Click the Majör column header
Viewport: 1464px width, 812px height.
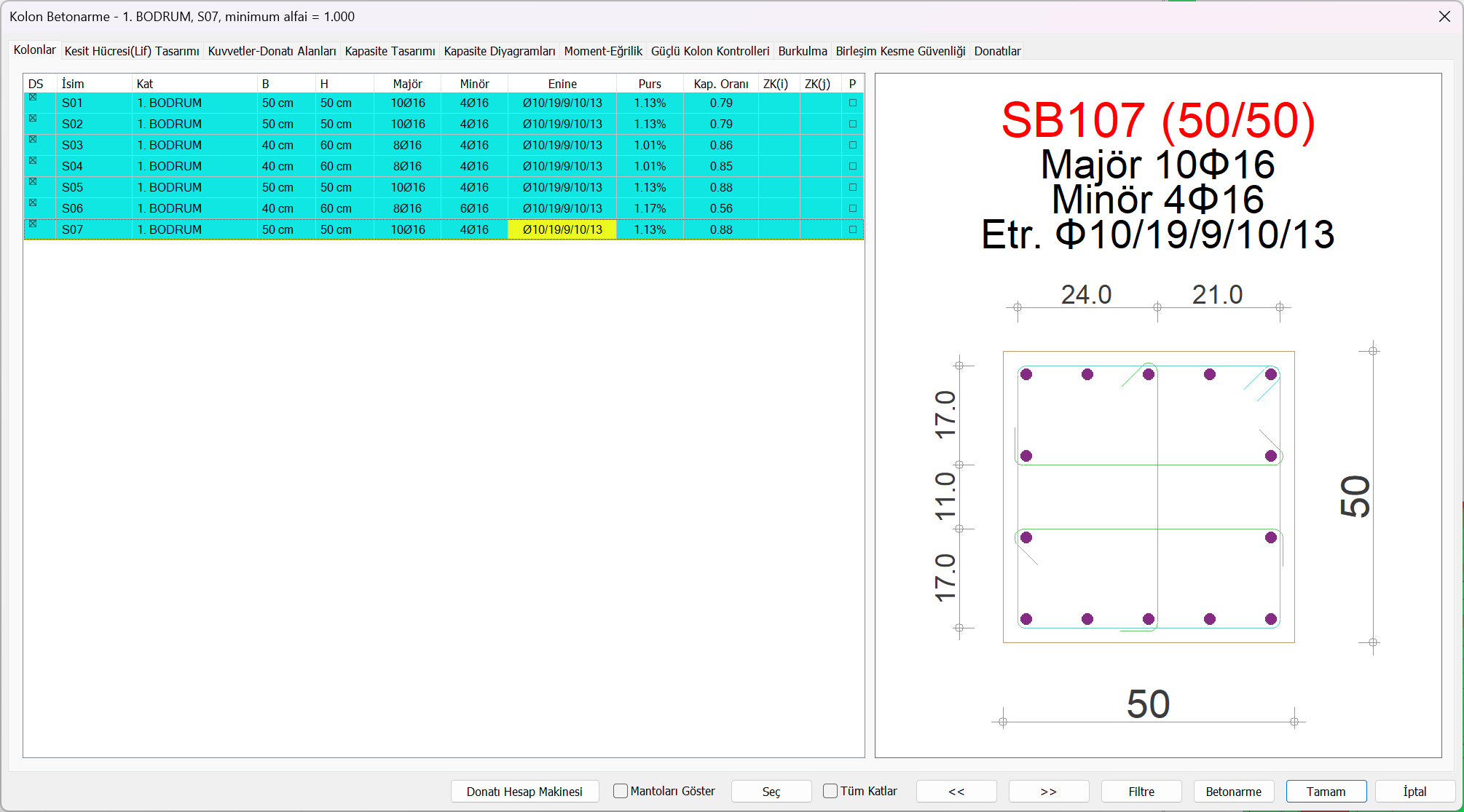click(x=407, y=84)
